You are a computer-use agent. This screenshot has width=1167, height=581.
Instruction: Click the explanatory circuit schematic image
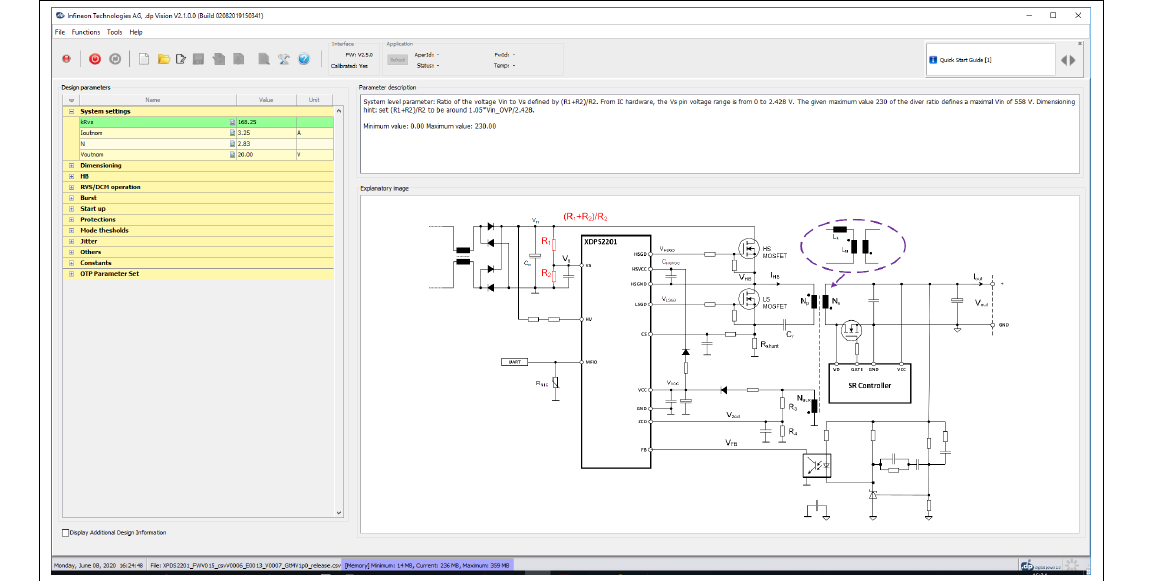720,363
